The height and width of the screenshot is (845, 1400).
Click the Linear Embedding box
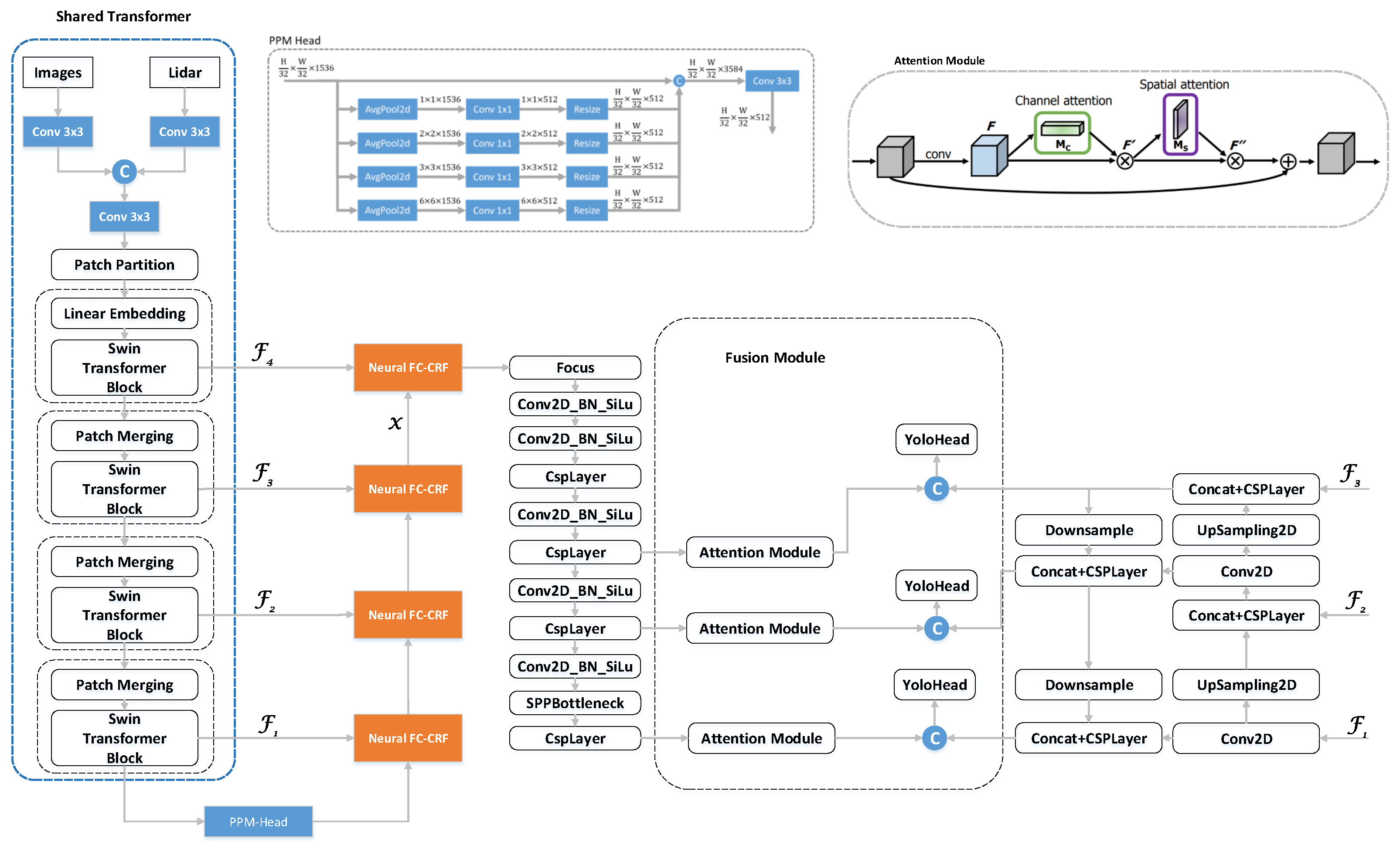(124, 313)
